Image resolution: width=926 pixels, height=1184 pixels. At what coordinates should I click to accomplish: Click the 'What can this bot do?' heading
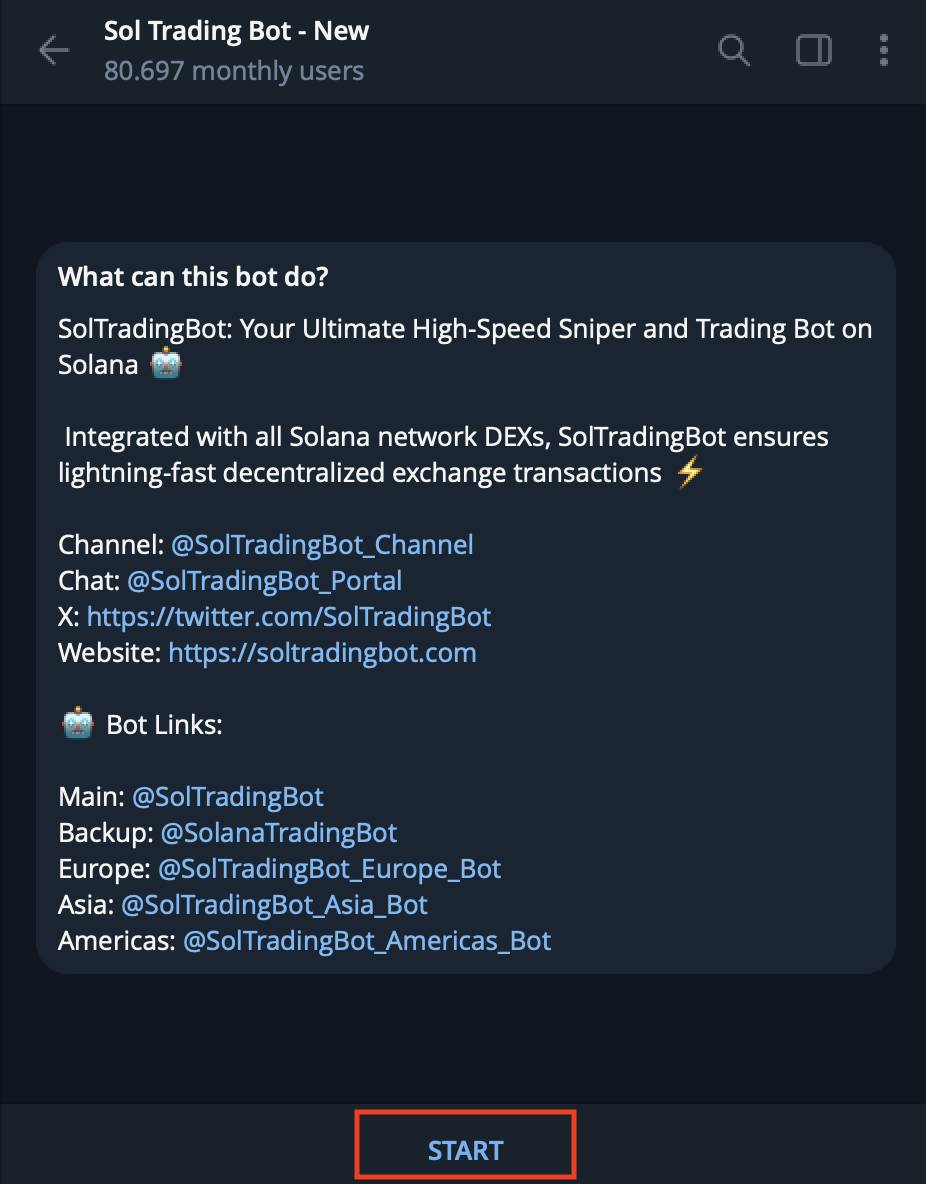193,277
